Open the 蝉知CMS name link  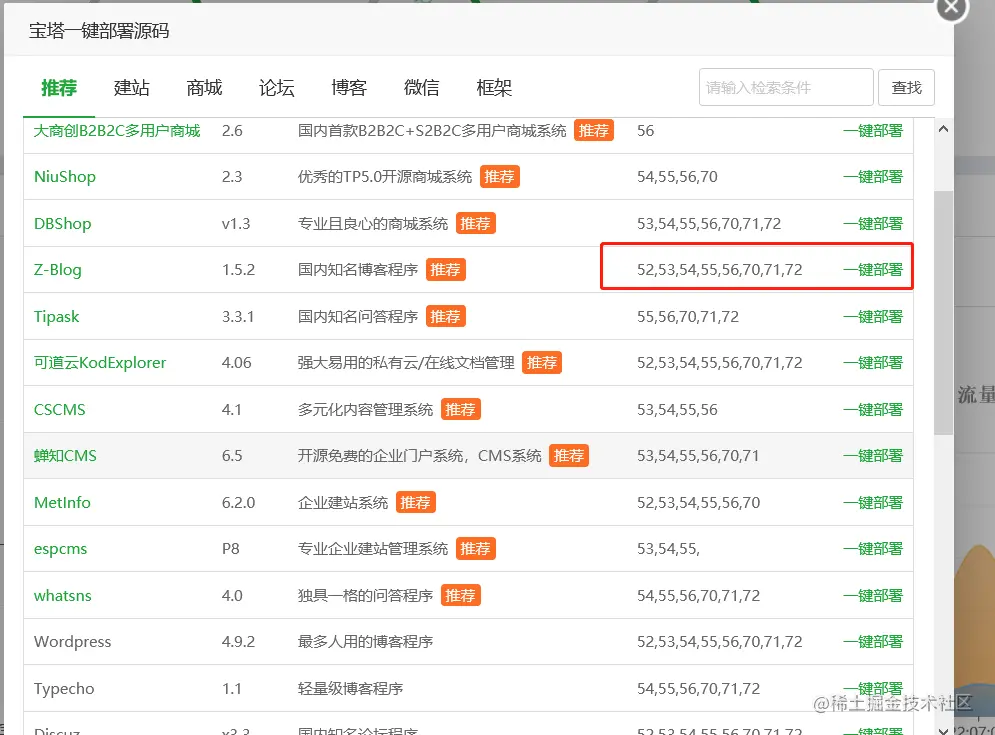tap(65, 456)
